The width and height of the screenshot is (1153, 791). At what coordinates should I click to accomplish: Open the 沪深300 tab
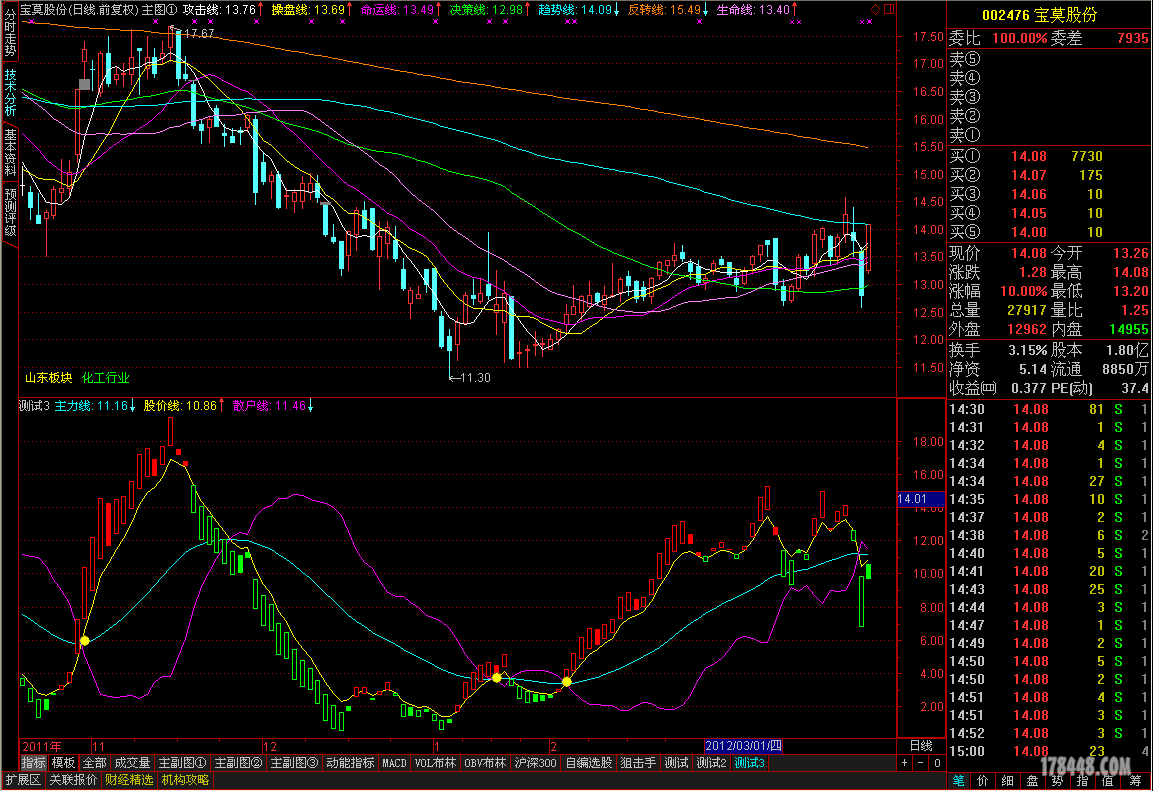pyautogui.click(x=535, y=763)
